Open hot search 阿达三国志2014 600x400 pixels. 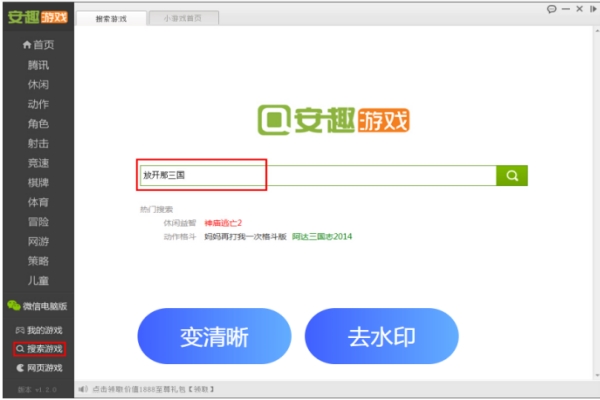[322, 237]
